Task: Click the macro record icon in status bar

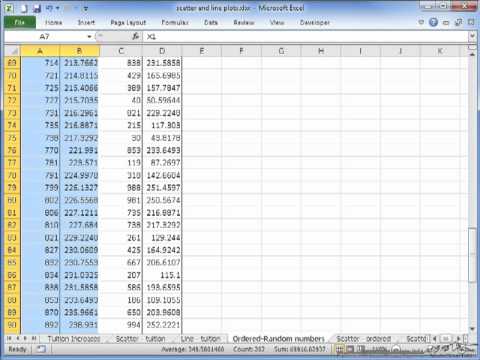Action: tap(41, 349)
